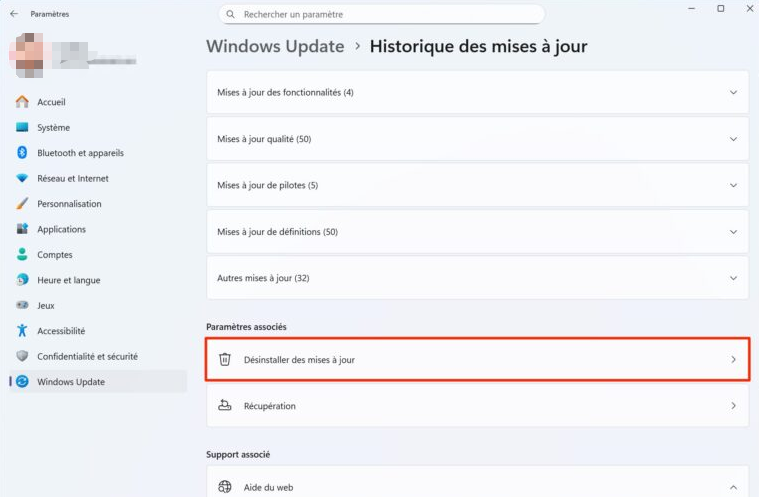Click Désinstaller des mises à jour label

[299, 360]
